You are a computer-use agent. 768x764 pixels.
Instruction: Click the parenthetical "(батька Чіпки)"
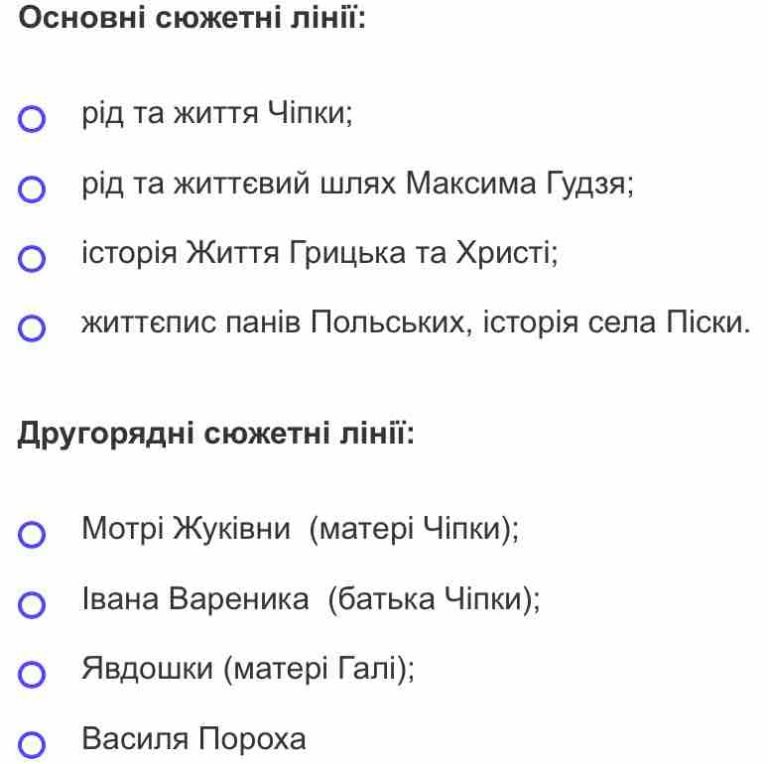pos(433,599)
